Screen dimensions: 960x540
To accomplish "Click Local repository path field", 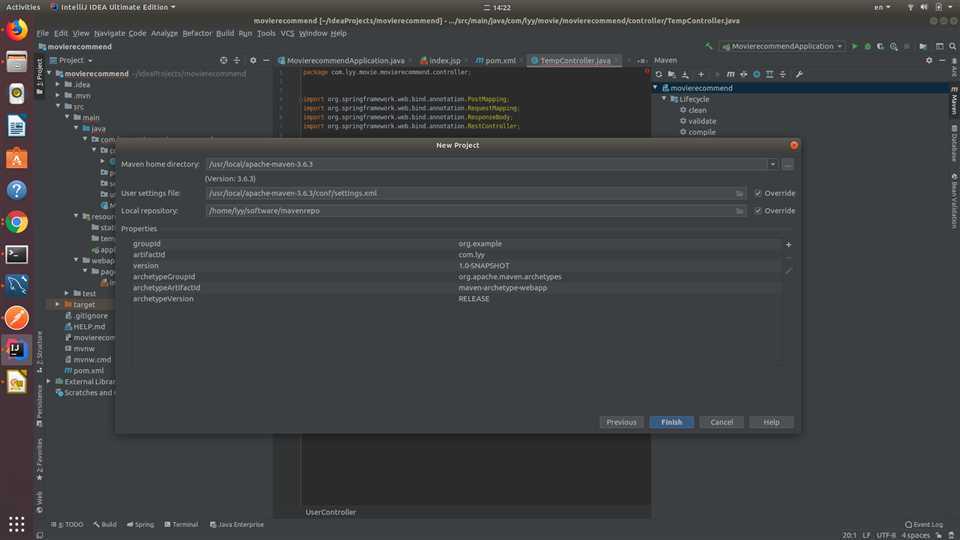I will [476, 211].
